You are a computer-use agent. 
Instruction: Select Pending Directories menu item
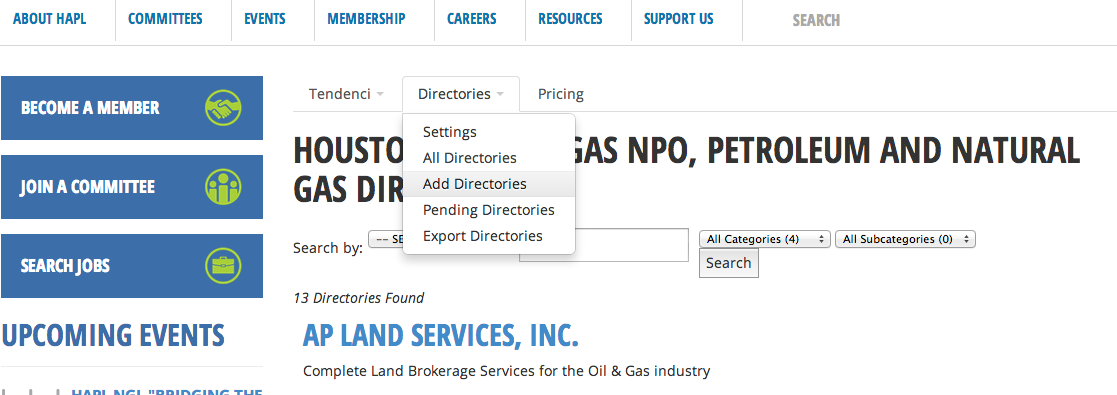click(489, 210)
